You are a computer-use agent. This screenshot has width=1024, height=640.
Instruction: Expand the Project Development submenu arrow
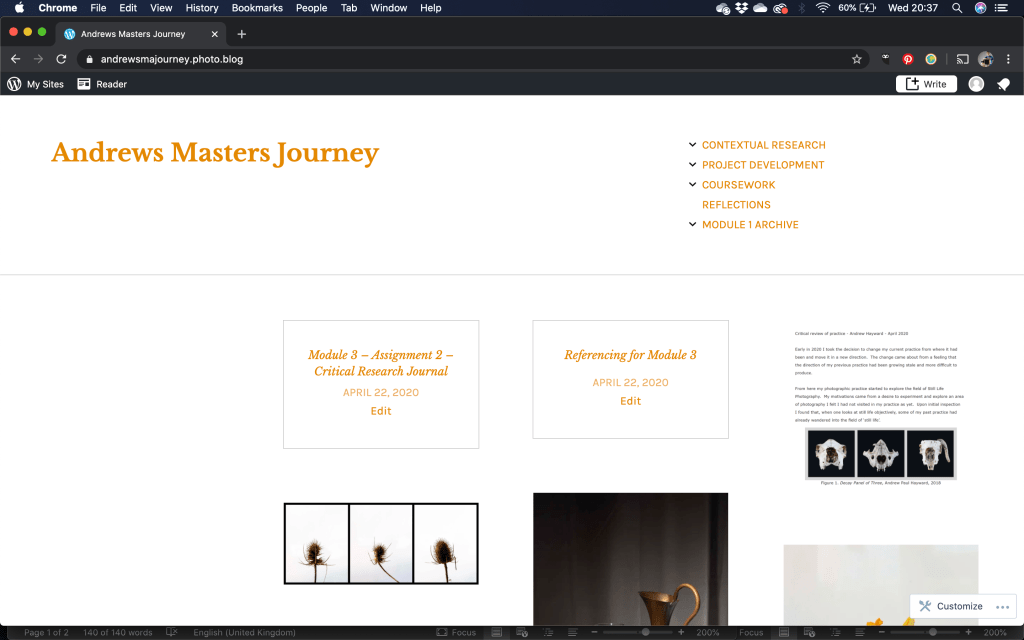coord(693,165)
